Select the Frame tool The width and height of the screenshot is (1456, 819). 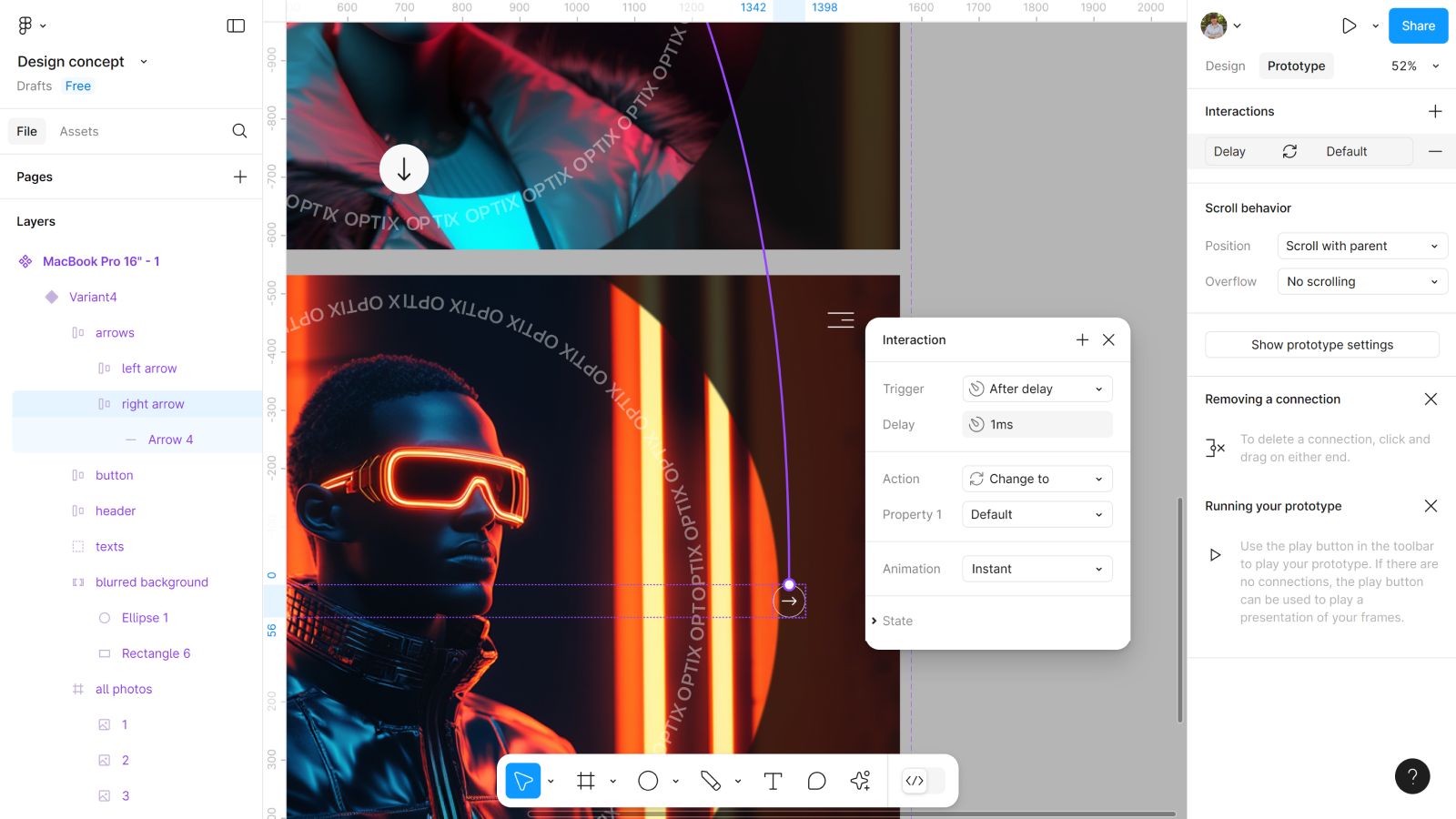(586, 781)
